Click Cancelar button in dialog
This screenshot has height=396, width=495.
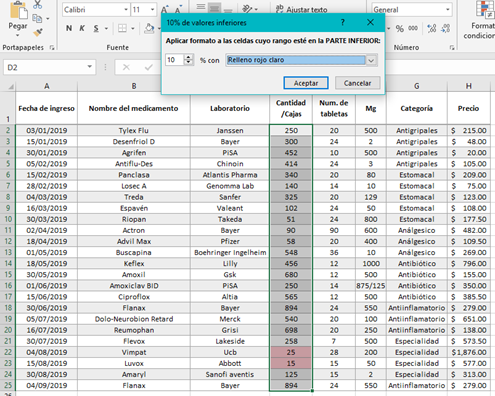tap(357, 83)
